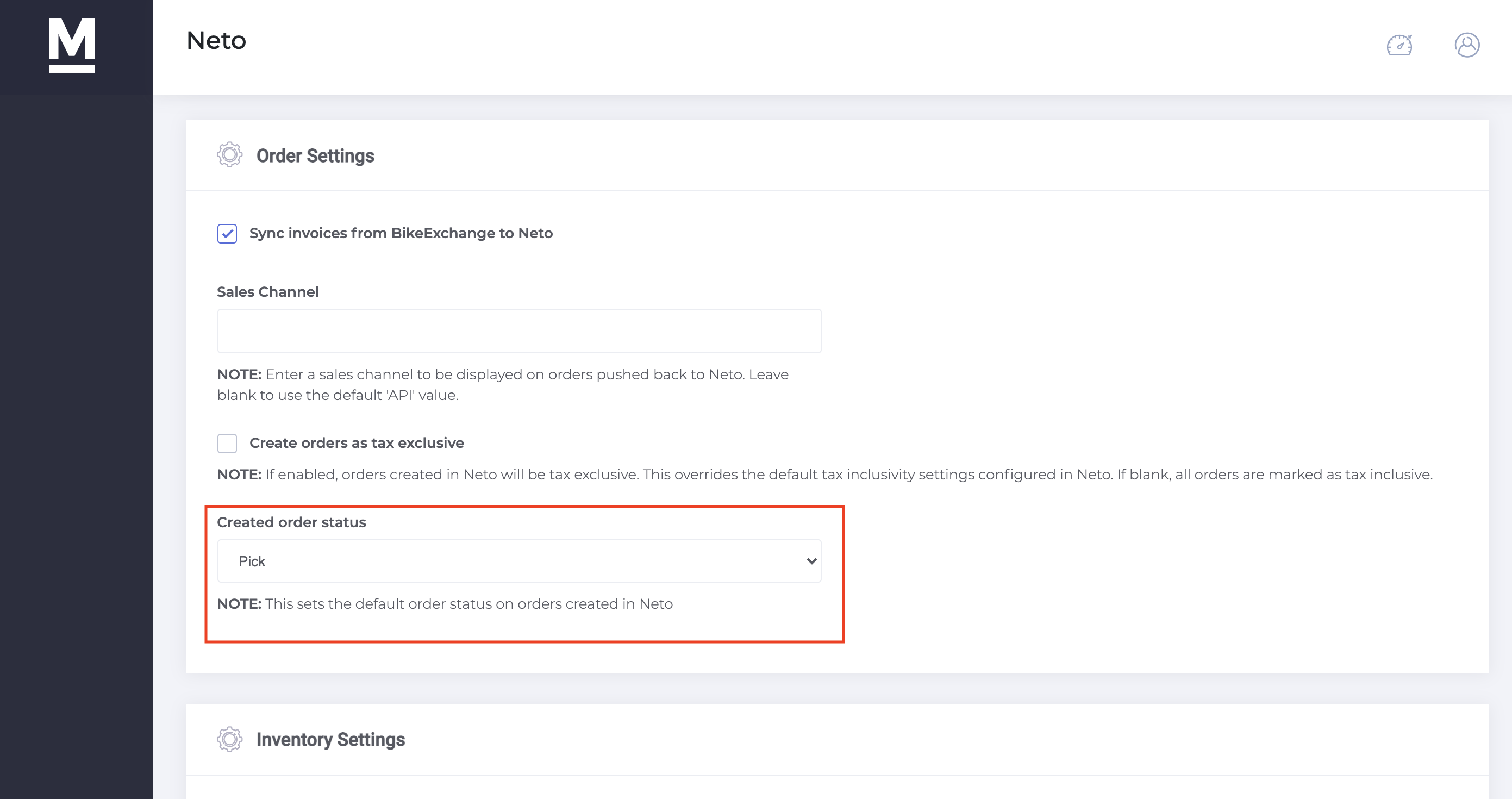The image size is (1512, 799).
Task: Click the note about sales channel default API
Action: point(502,384)
